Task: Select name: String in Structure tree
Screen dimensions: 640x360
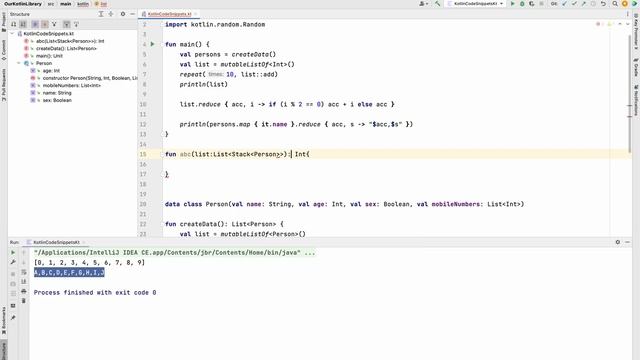Action: [57, 93]
